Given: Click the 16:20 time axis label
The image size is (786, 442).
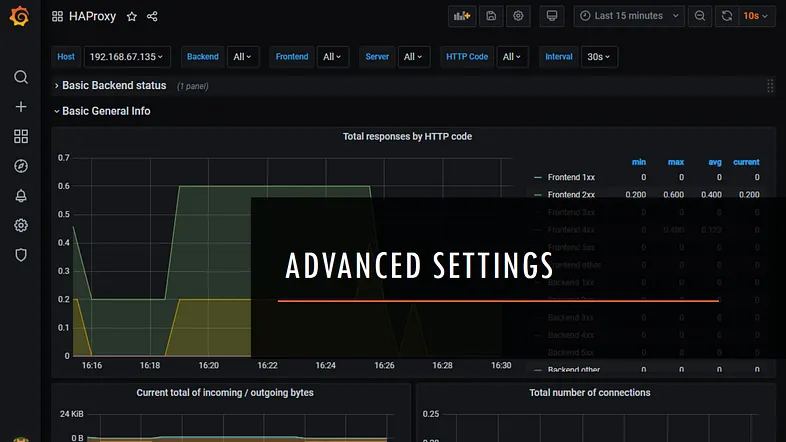Looking at the screenshot, I should click(x=209, y=365).
